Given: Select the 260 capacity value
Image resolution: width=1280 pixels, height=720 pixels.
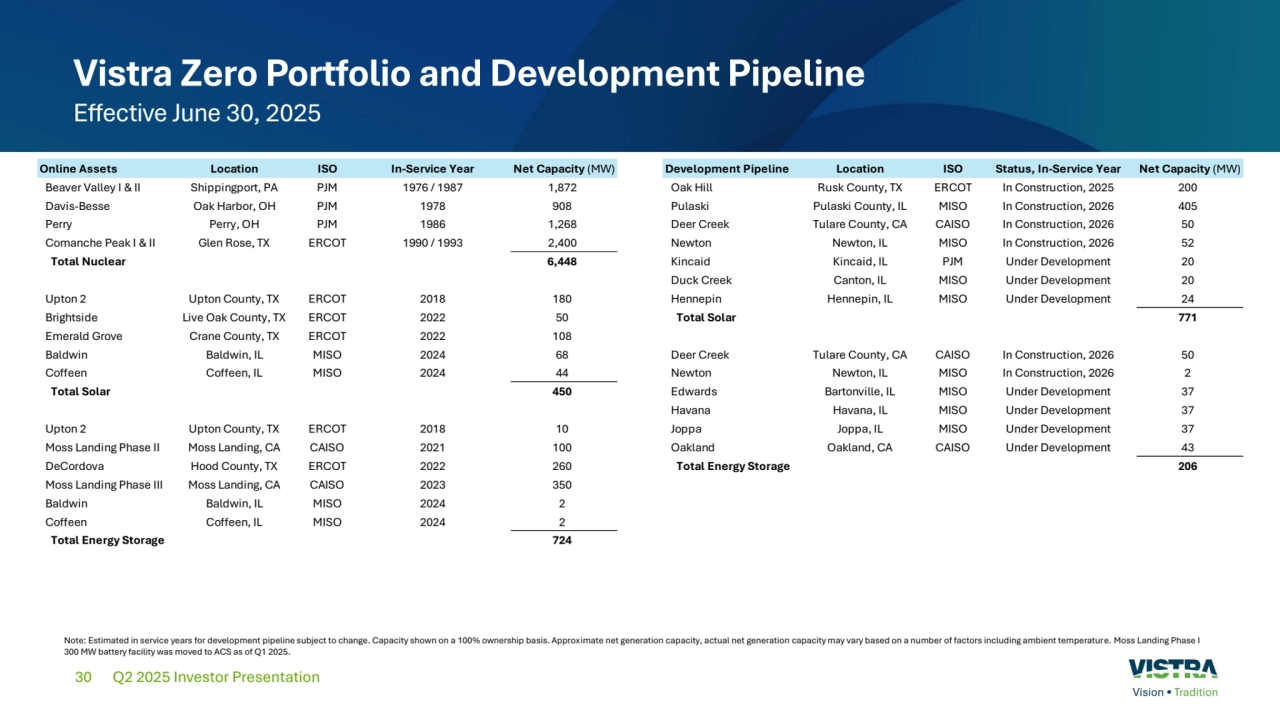Looking at the screenshot, I should [x=563, y=466].
